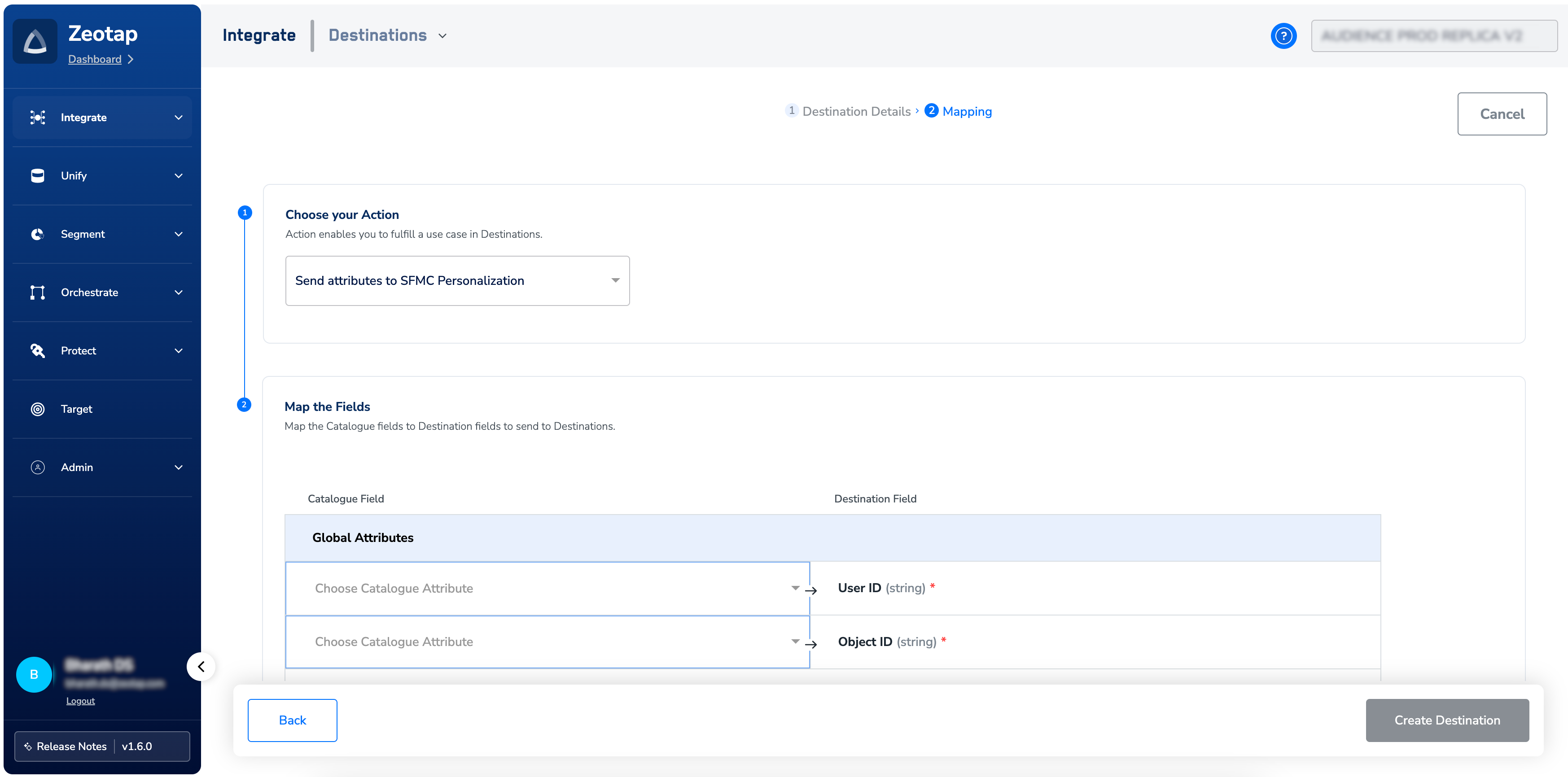The height and width of the screenshot is (777, 1568).
Task: Click the Zeotap logo icon
Action: 35,41
